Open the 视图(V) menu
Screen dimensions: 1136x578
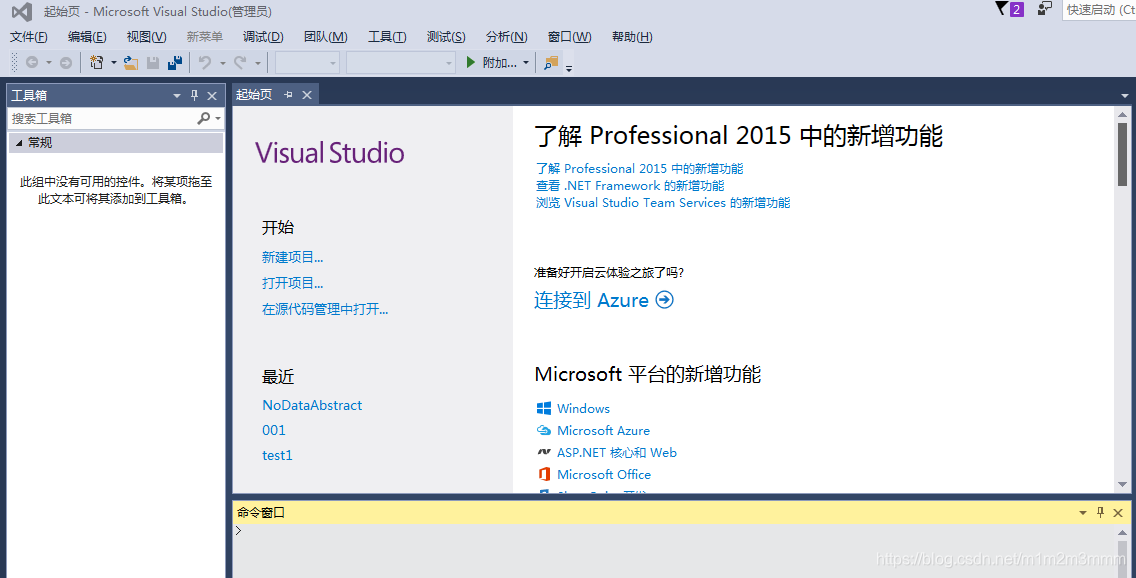146,37
